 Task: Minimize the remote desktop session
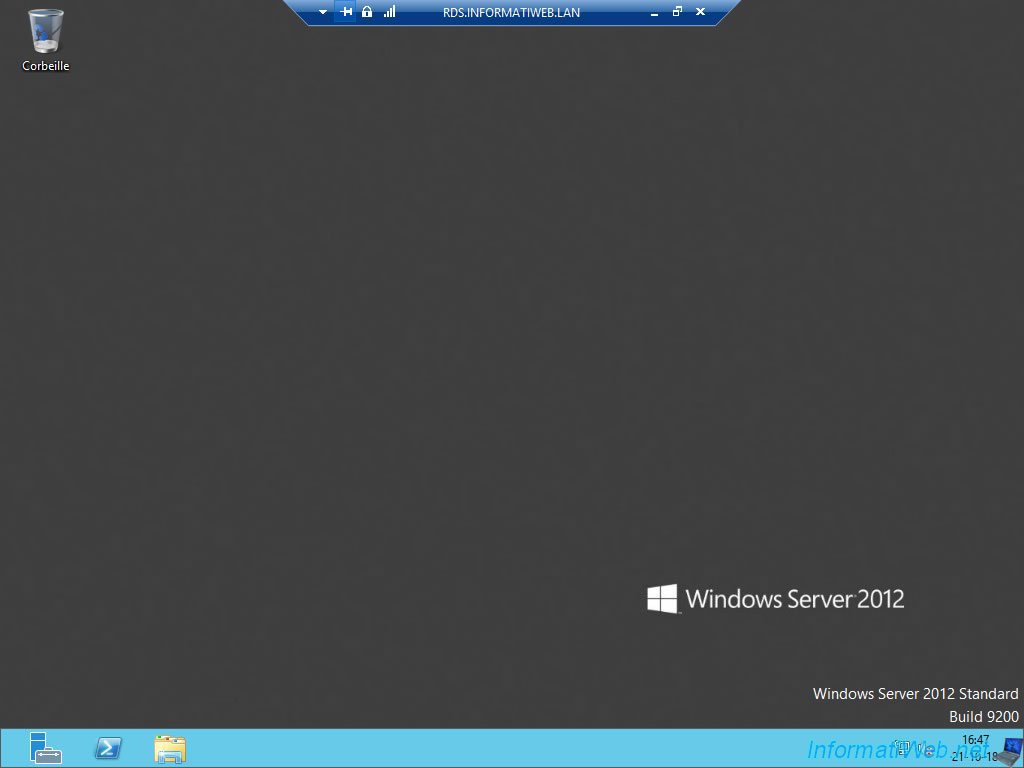(x=654, y=12)
